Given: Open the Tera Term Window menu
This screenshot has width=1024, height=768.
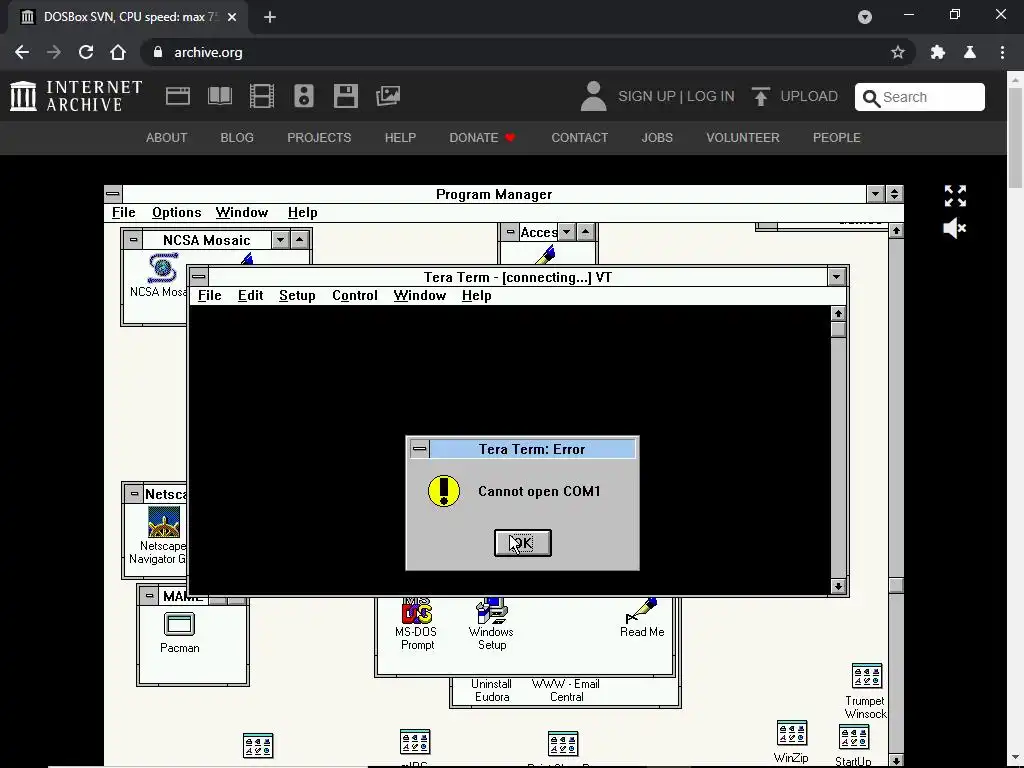Looking at the screenshot, I should click(419, 296).
